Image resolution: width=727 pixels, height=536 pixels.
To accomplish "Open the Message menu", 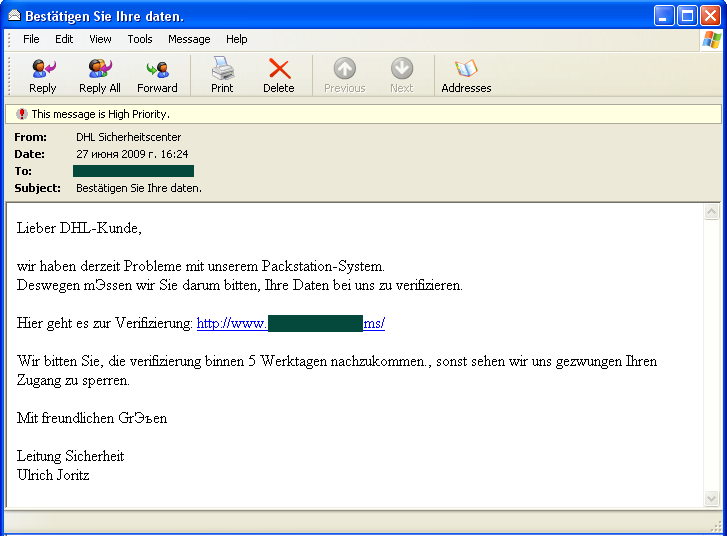I will pyautogui.click(x=189, y=39).
